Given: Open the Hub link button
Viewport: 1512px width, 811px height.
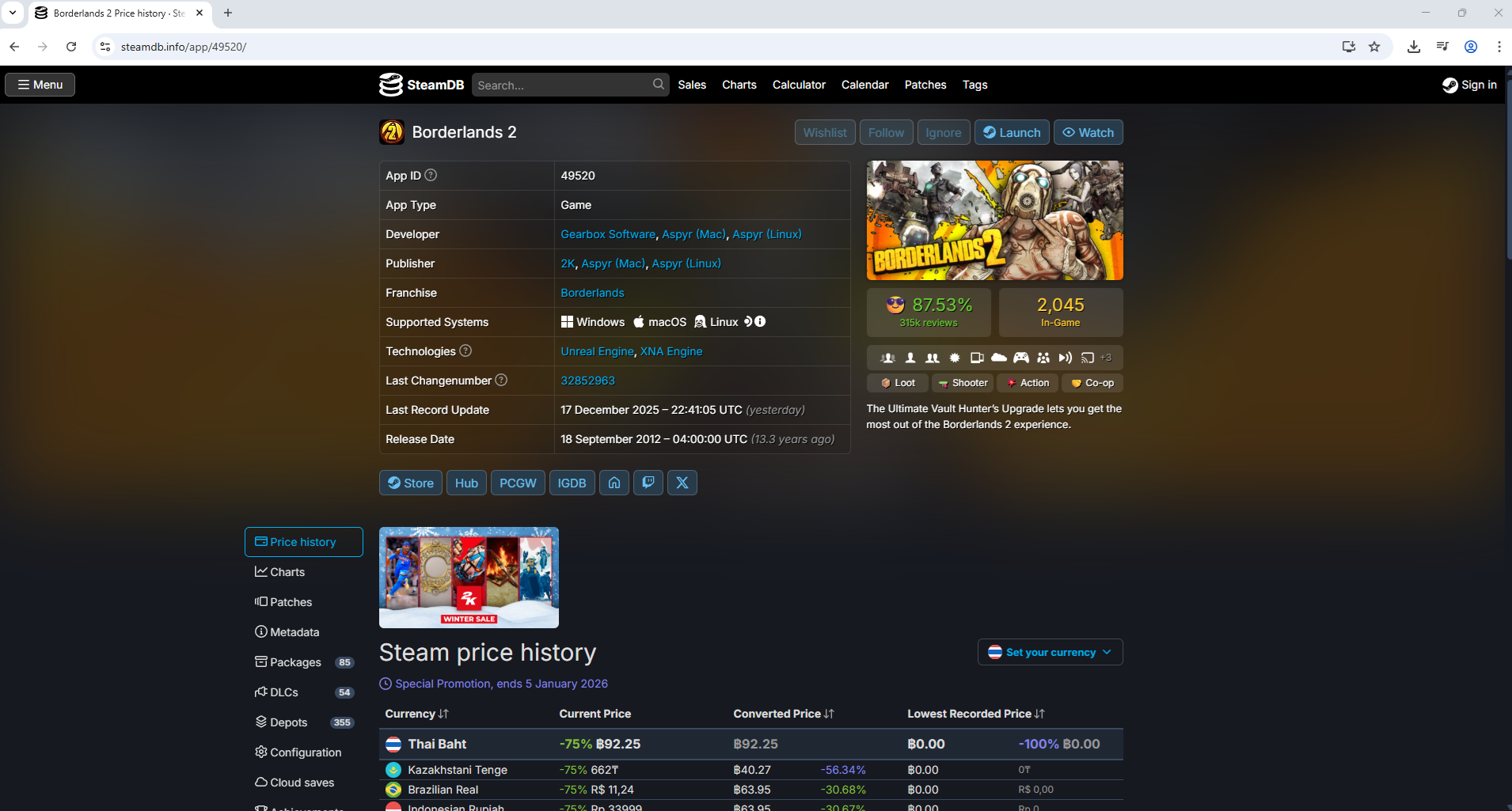Looking at the screenshot, I should click(466, 483).
